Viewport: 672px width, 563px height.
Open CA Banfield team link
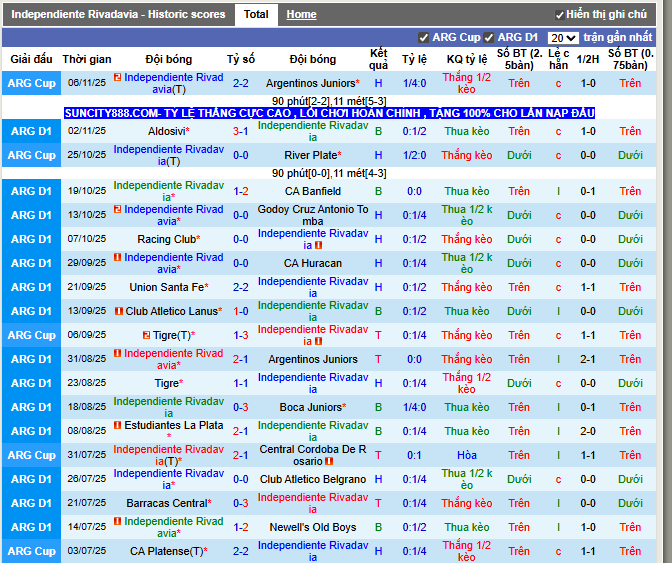pos(313,191)
